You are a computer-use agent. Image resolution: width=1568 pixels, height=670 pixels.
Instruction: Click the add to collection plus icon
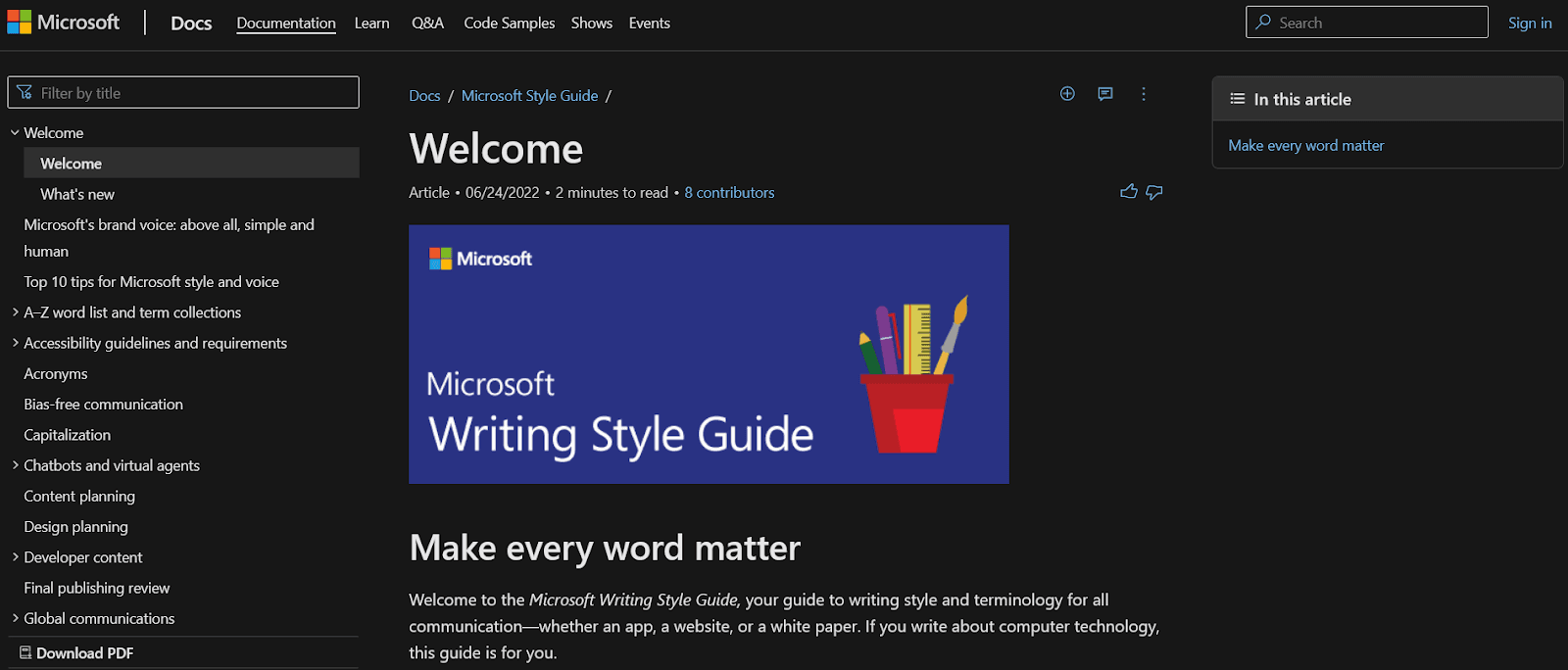point(1067,94)
